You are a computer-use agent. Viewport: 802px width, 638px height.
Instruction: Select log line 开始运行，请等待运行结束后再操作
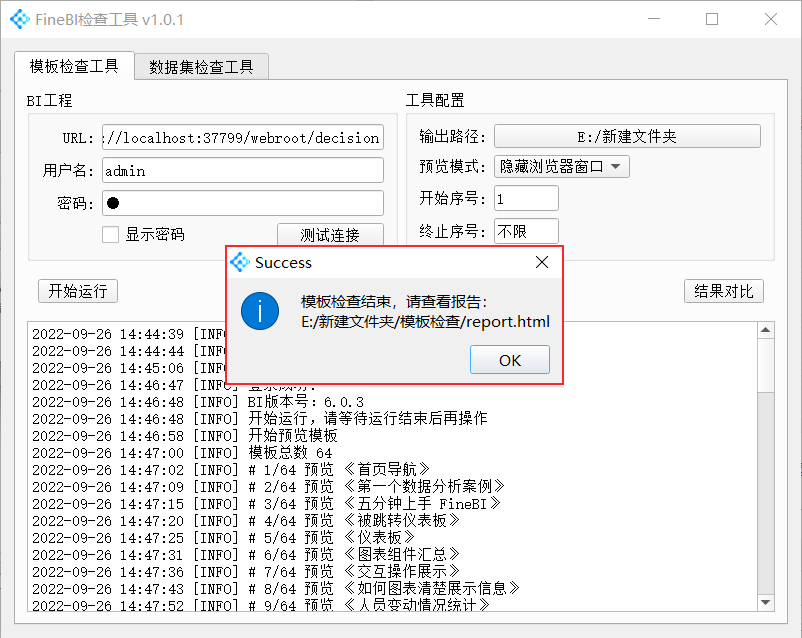pos(260,419)
